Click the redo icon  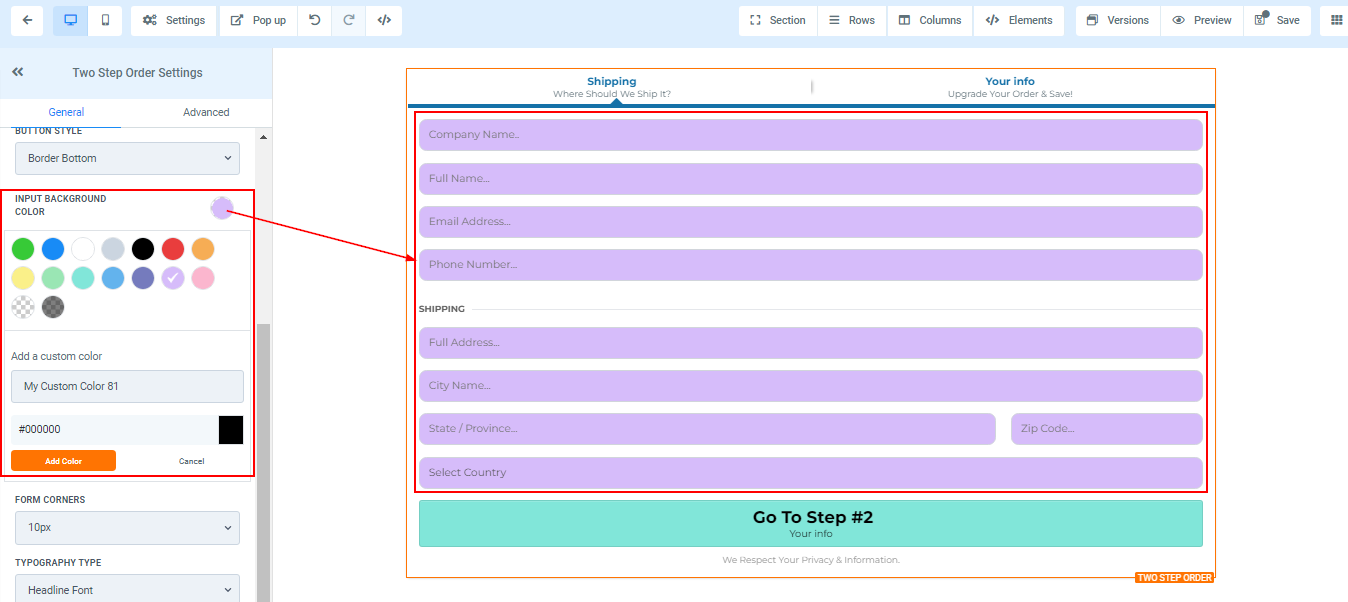pyautogui.click(x=349, y=20)
